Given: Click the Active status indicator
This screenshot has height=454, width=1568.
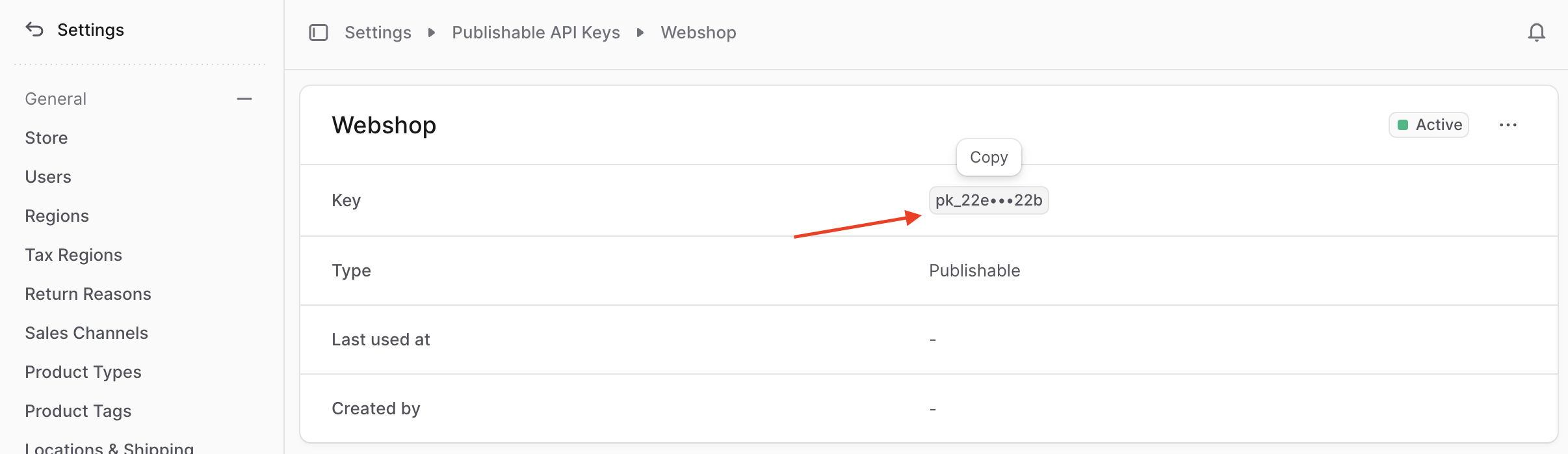Looking at the screenshot, I should (x=1428, y=124).
